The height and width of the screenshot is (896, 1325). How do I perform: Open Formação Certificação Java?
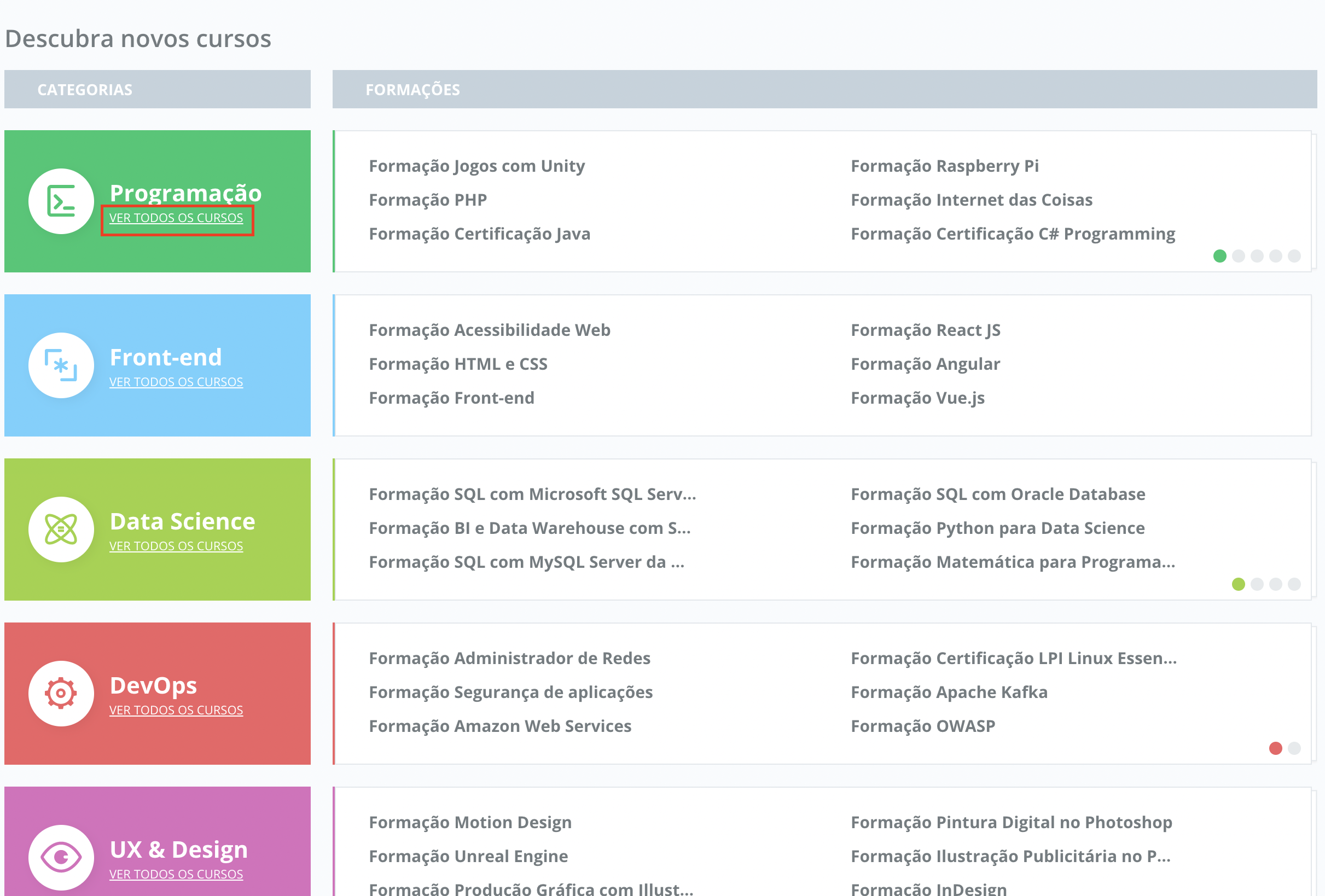pos(479,234)
